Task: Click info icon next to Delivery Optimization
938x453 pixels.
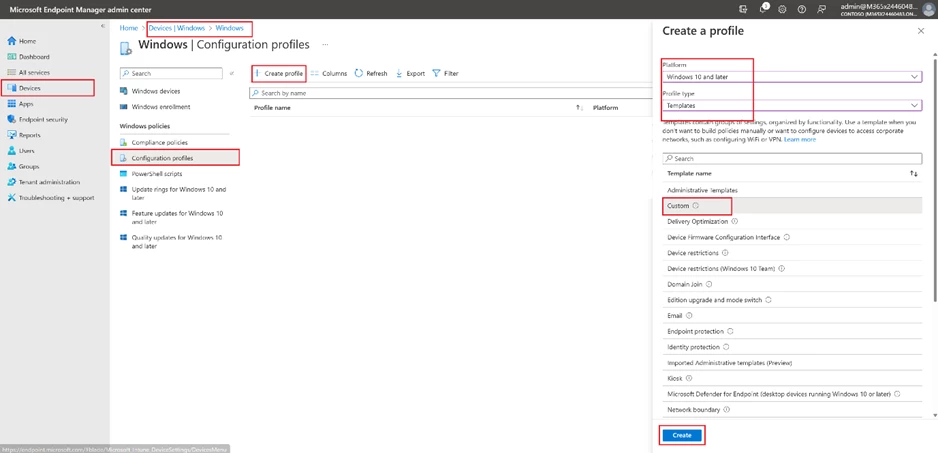Action: pos(735,221)
